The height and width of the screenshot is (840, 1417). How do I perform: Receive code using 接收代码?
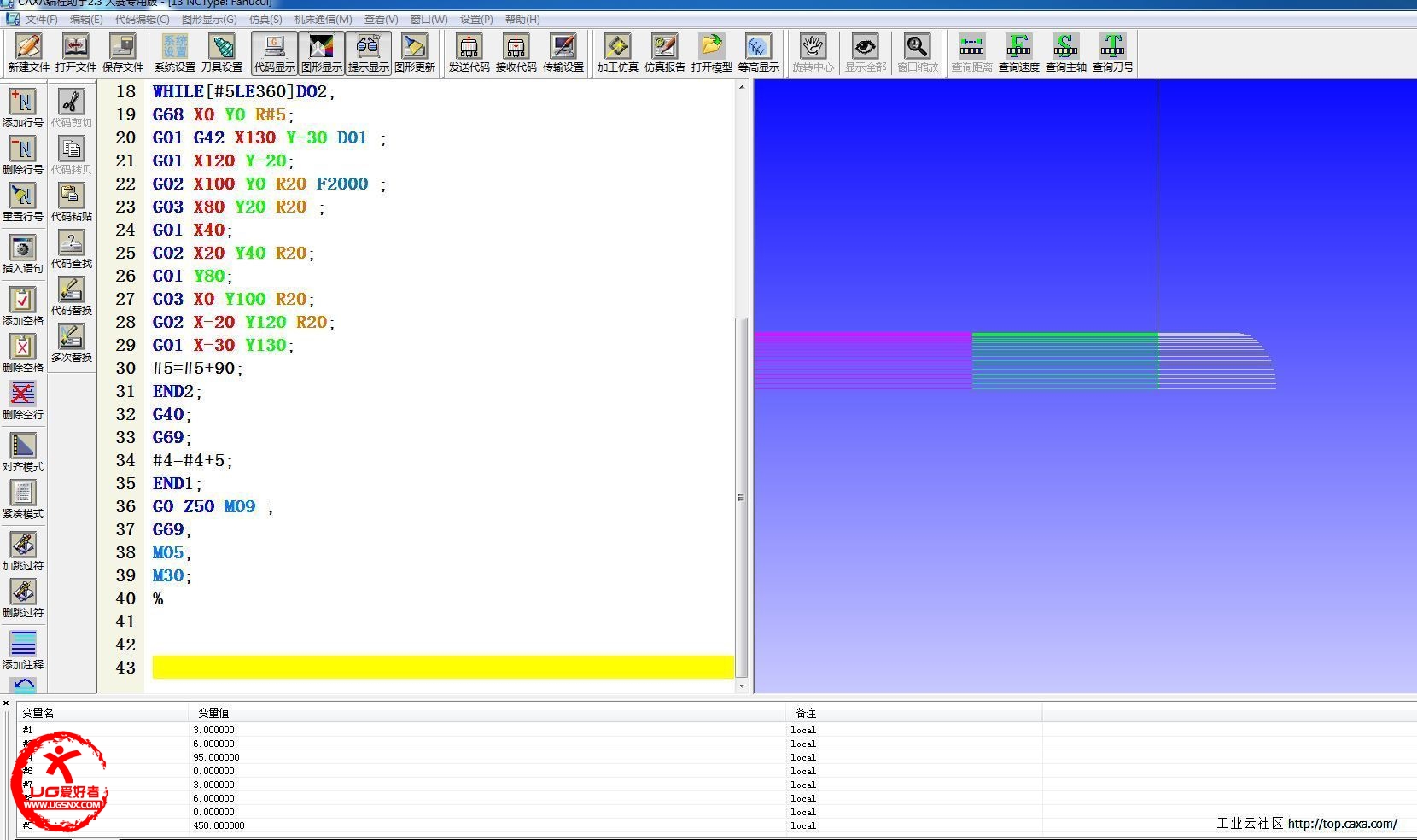click(516, 53)
